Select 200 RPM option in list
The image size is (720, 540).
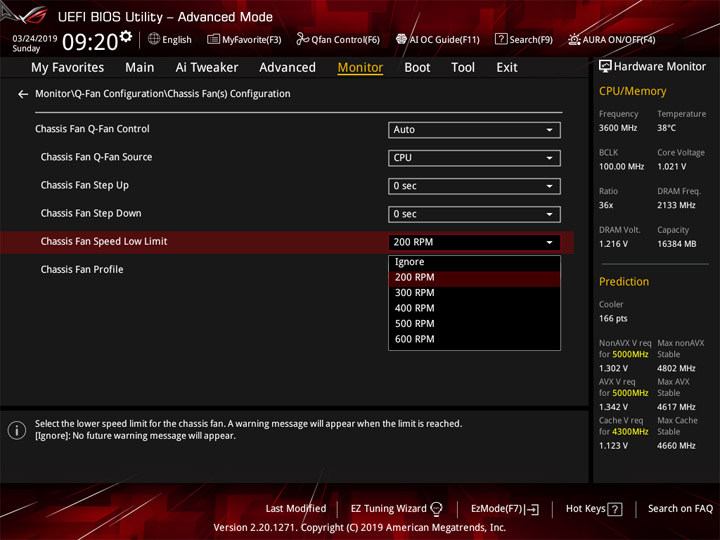pos(474,278)
